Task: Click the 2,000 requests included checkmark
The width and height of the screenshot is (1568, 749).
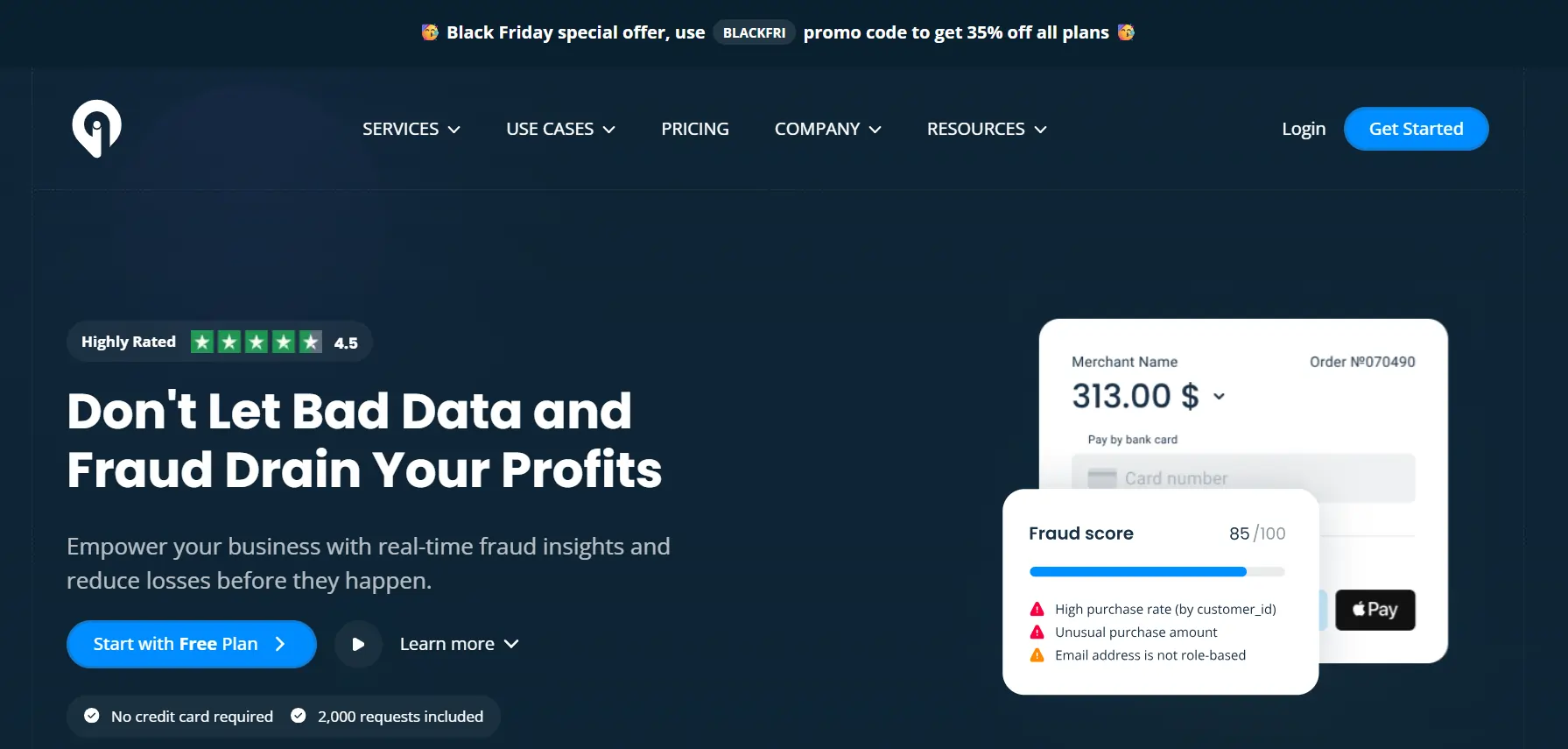Action: (299, 716)
